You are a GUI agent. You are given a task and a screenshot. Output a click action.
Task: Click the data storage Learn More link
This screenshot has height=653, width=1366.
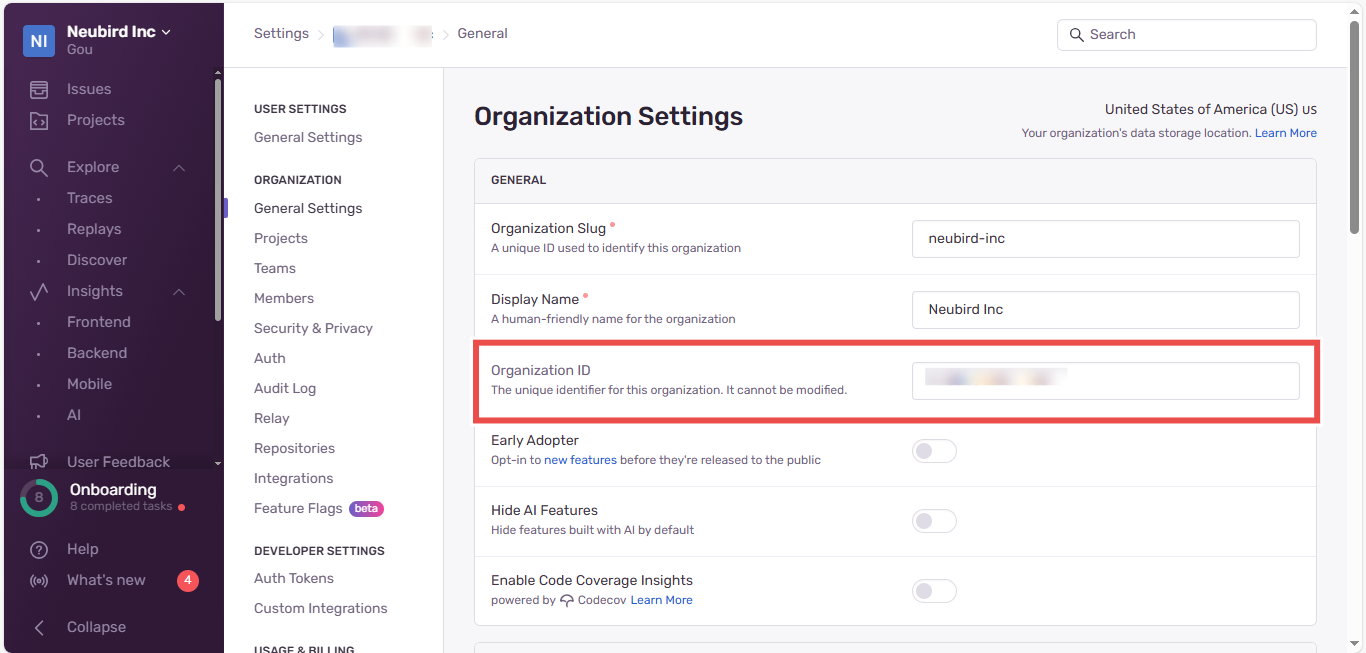point(1285,132)
